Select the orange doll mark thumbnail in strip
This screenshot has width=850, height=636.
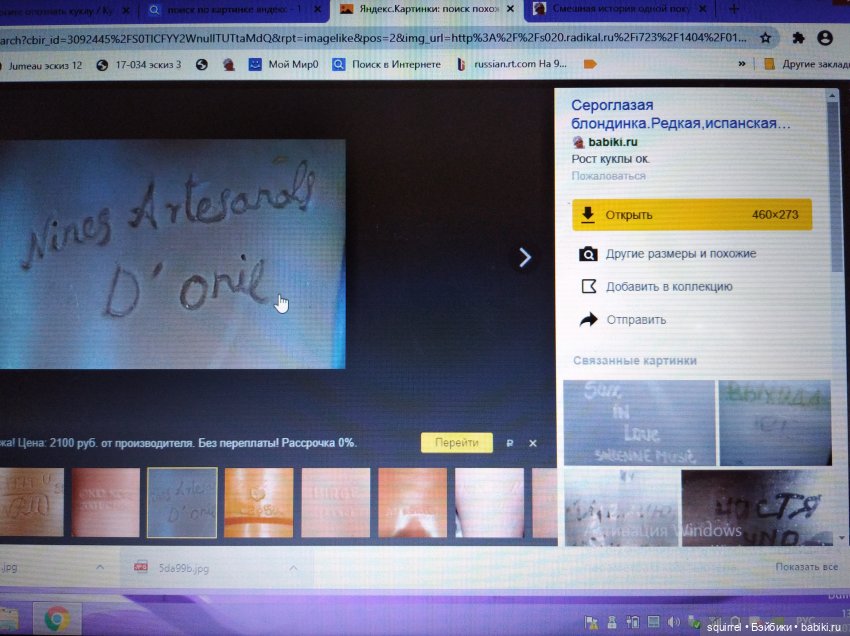[x=259, y=502]
